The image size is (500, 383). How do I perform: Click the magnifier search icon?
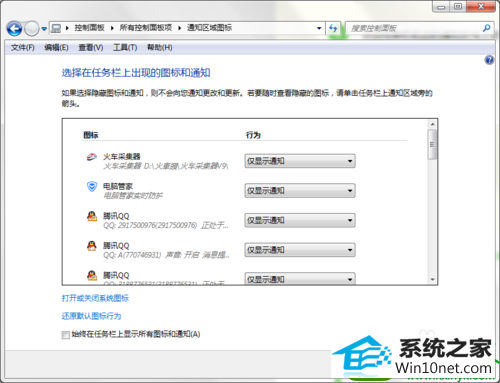487,28
